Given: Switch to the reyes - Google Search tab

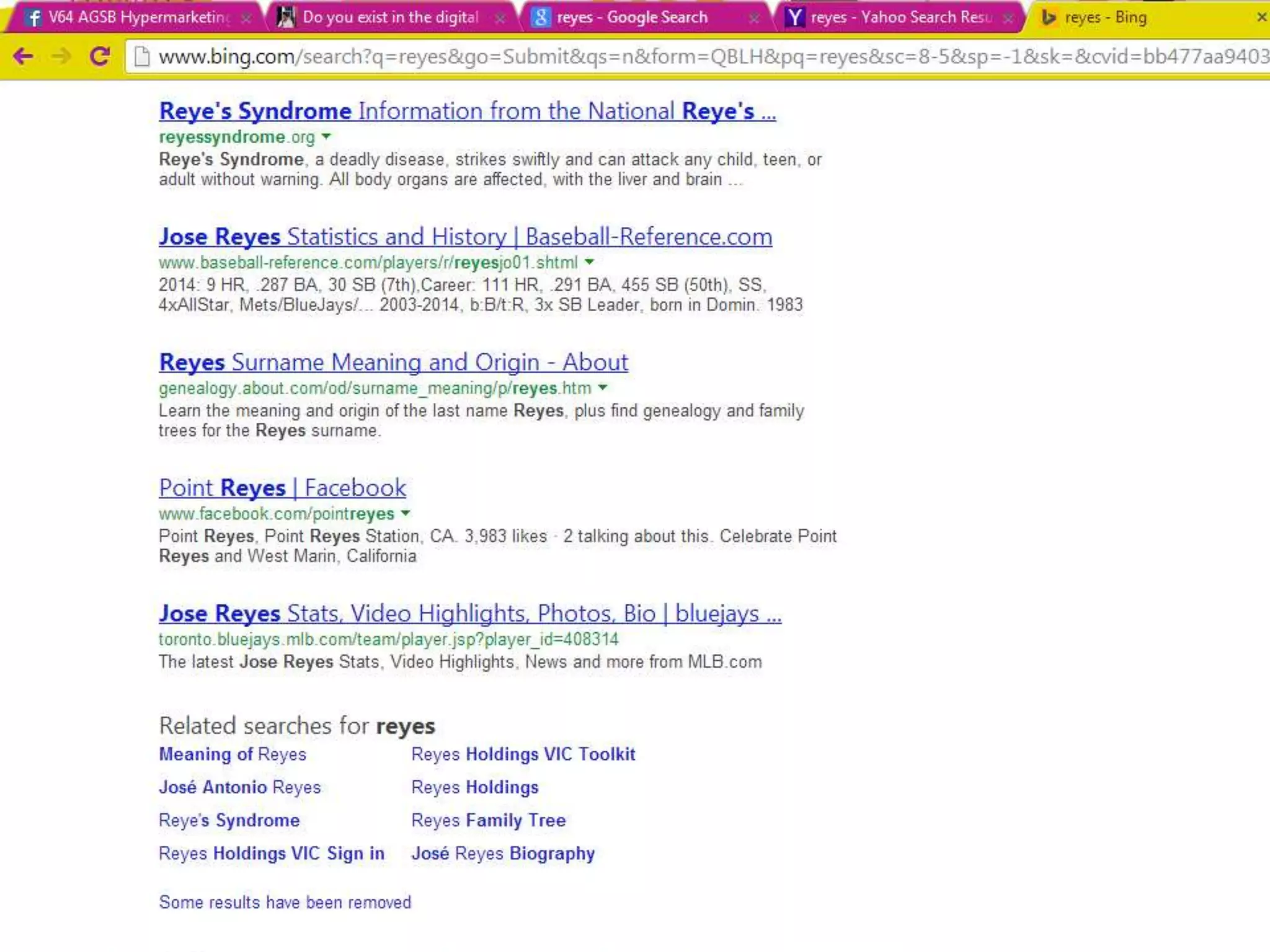Looking at the screenshot, I should 633,17.
